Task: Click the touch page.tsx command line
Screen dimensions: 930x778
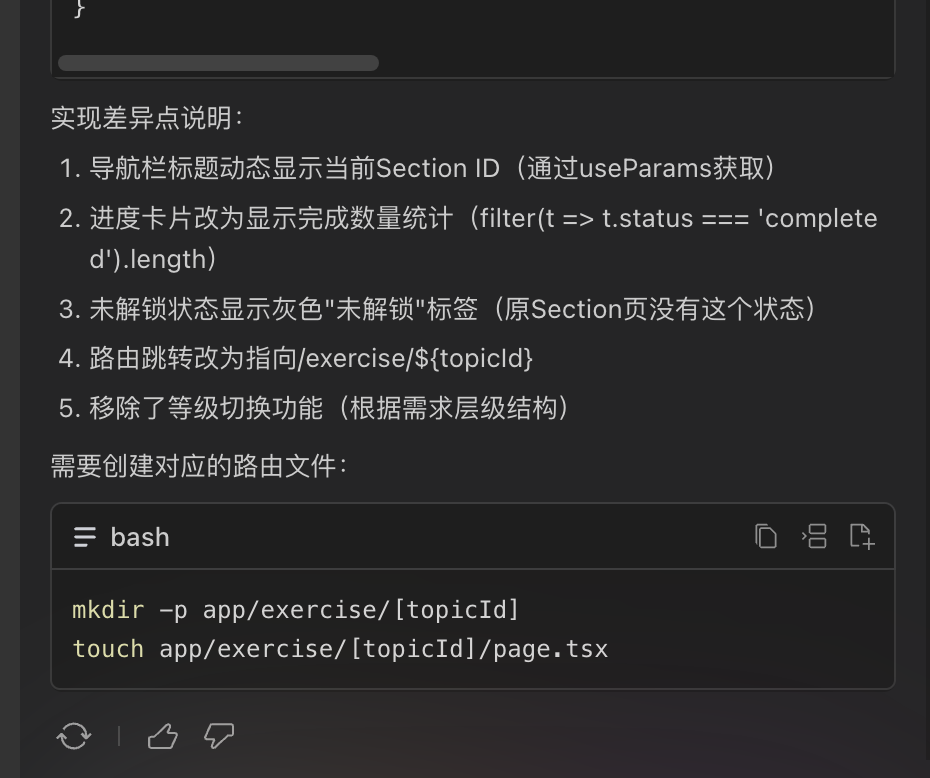Action: click(x=340, y=649)
